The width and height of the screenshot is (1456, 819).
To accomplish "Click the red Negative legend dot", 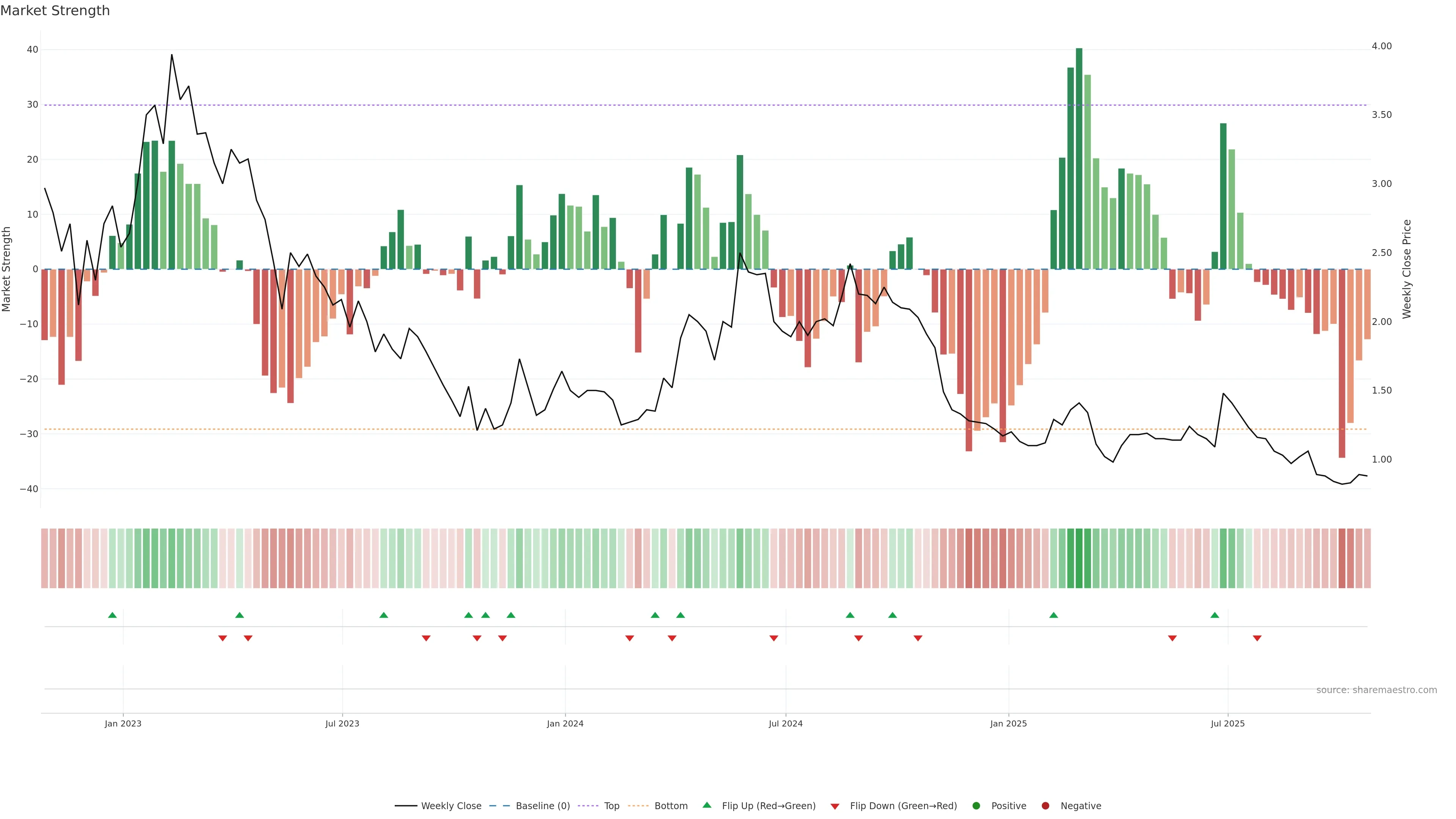I will [x=1045, y=806].
